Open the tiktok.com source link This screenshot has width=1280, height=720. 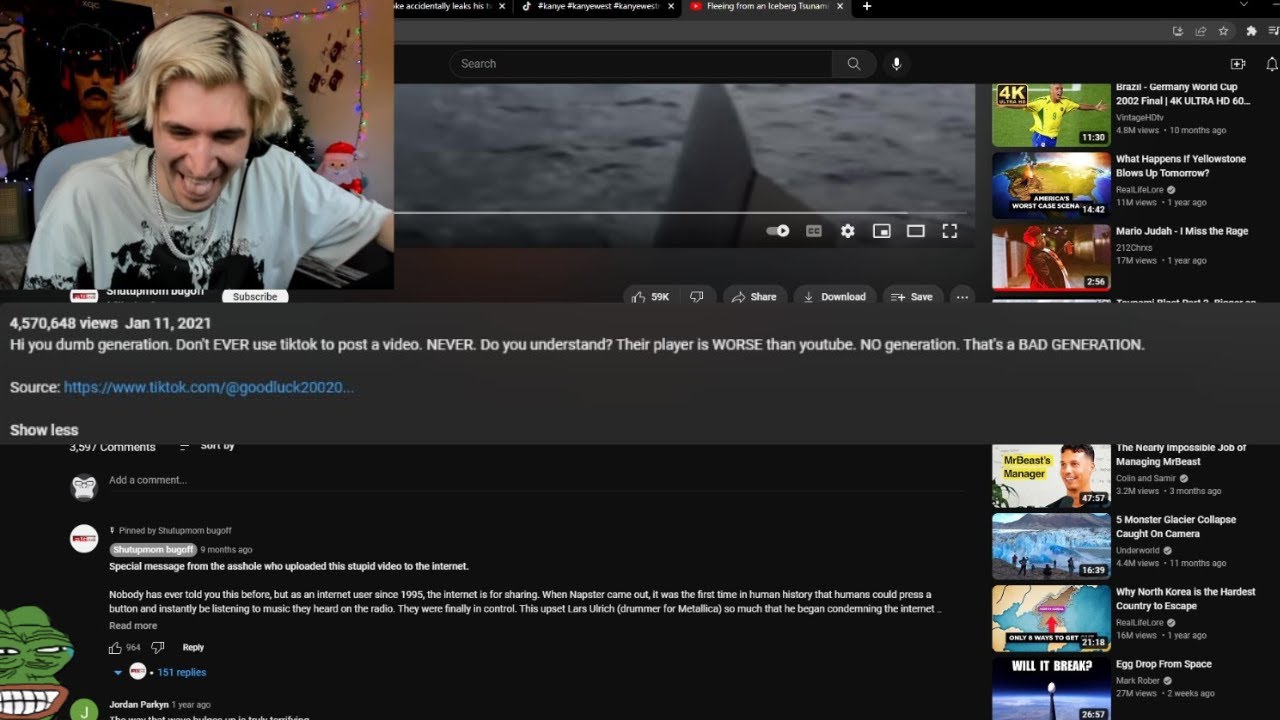tap(209, 387)
